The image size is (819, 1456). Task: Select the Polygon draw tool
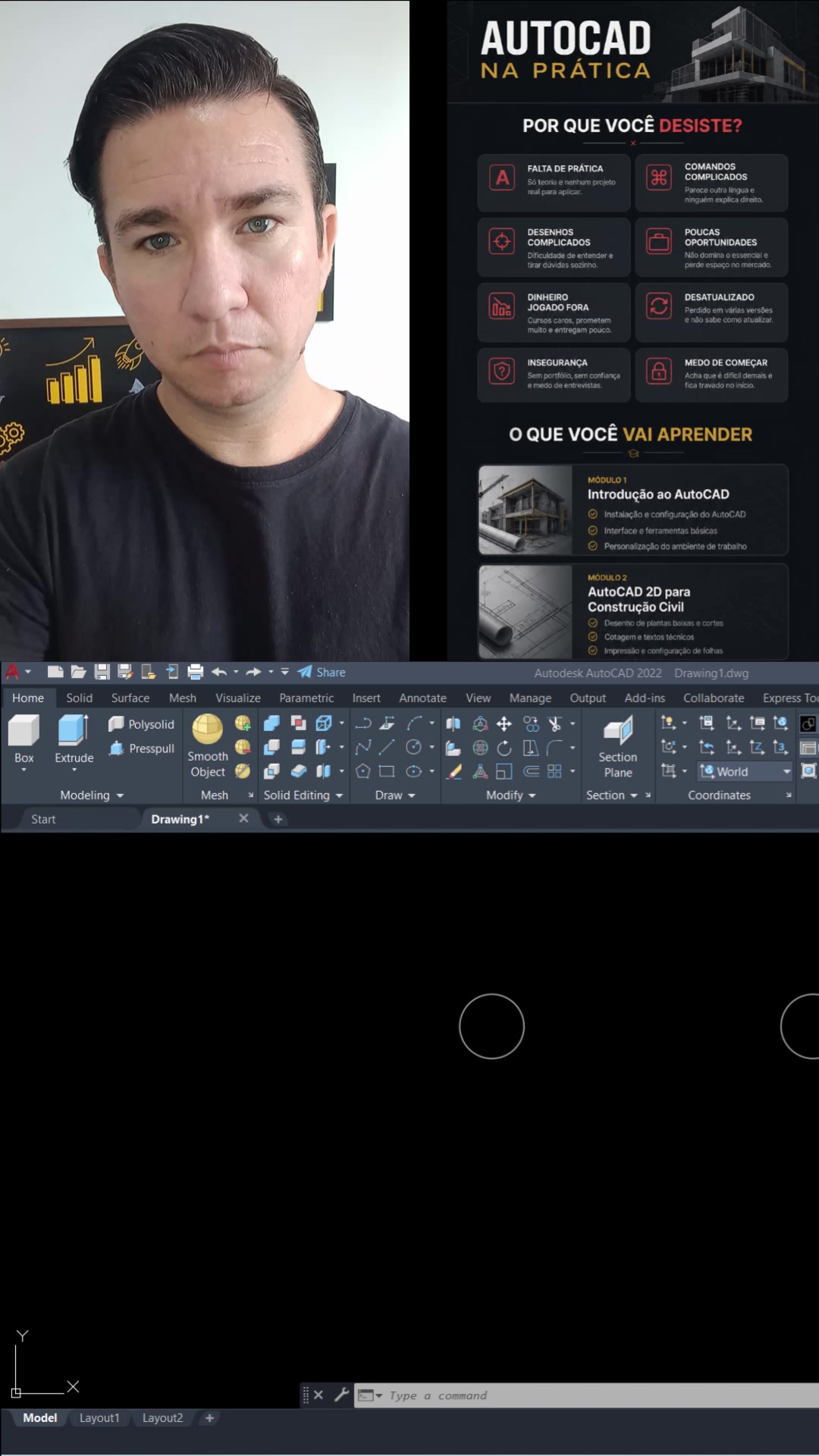(x=363, y=771)
